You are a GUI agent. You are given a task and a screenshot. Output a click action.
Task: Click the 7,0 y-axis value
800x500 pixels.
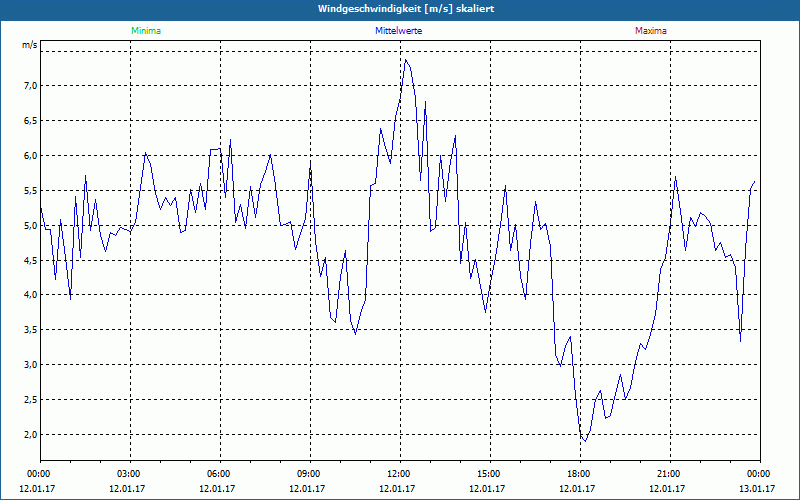click(31, 86)
